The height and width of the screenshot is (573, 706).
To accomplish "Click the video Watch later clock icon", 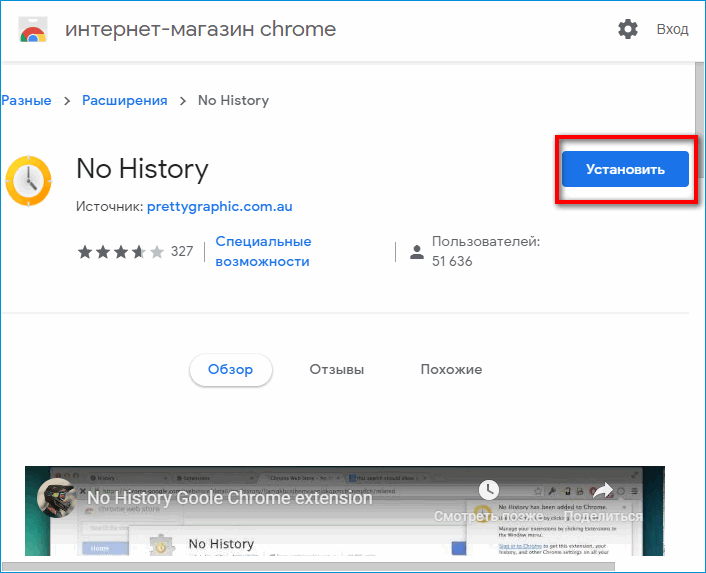I will (489, 490).
